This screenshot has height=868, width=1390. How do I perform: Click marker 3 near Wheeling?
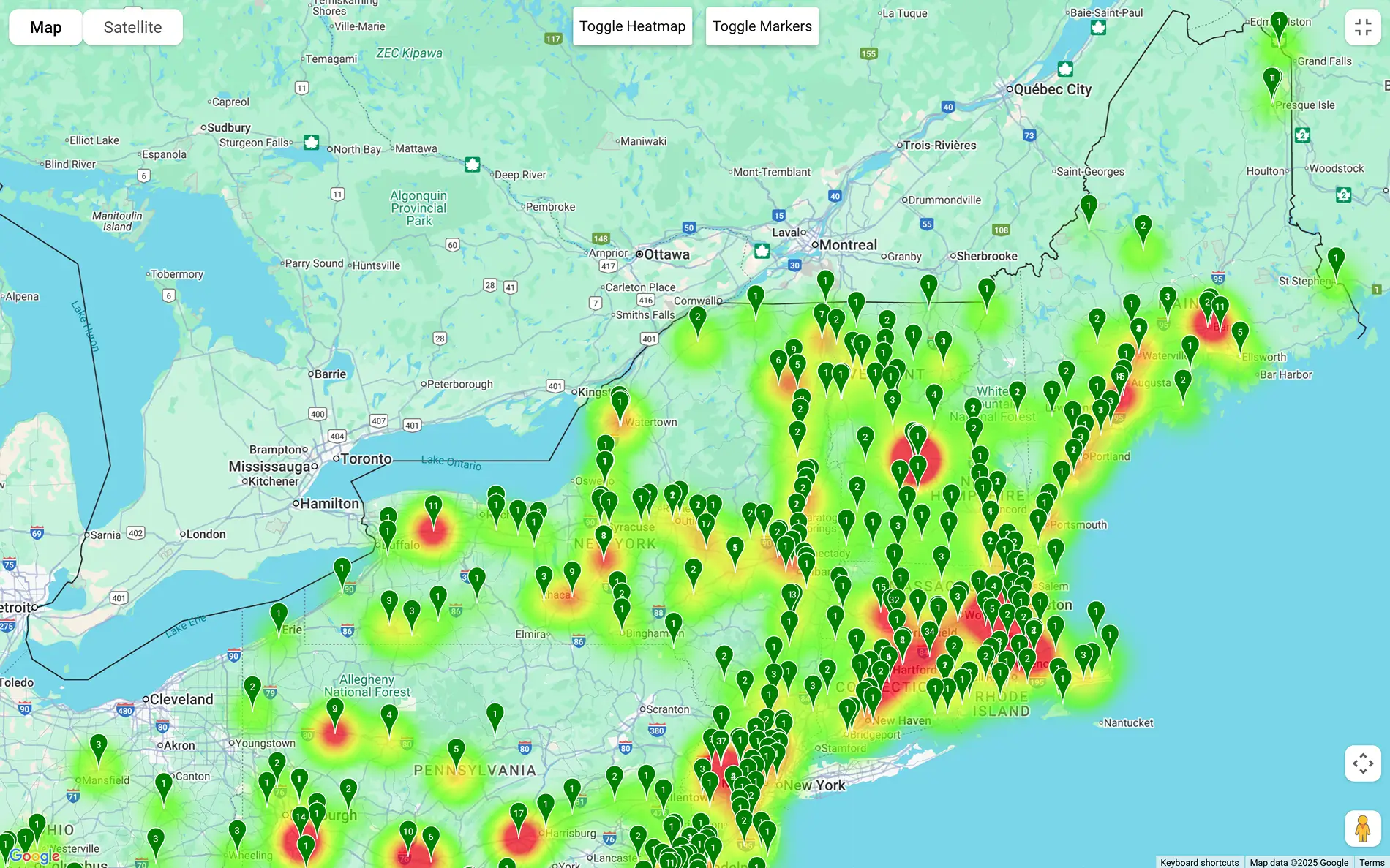pos(237,834)
